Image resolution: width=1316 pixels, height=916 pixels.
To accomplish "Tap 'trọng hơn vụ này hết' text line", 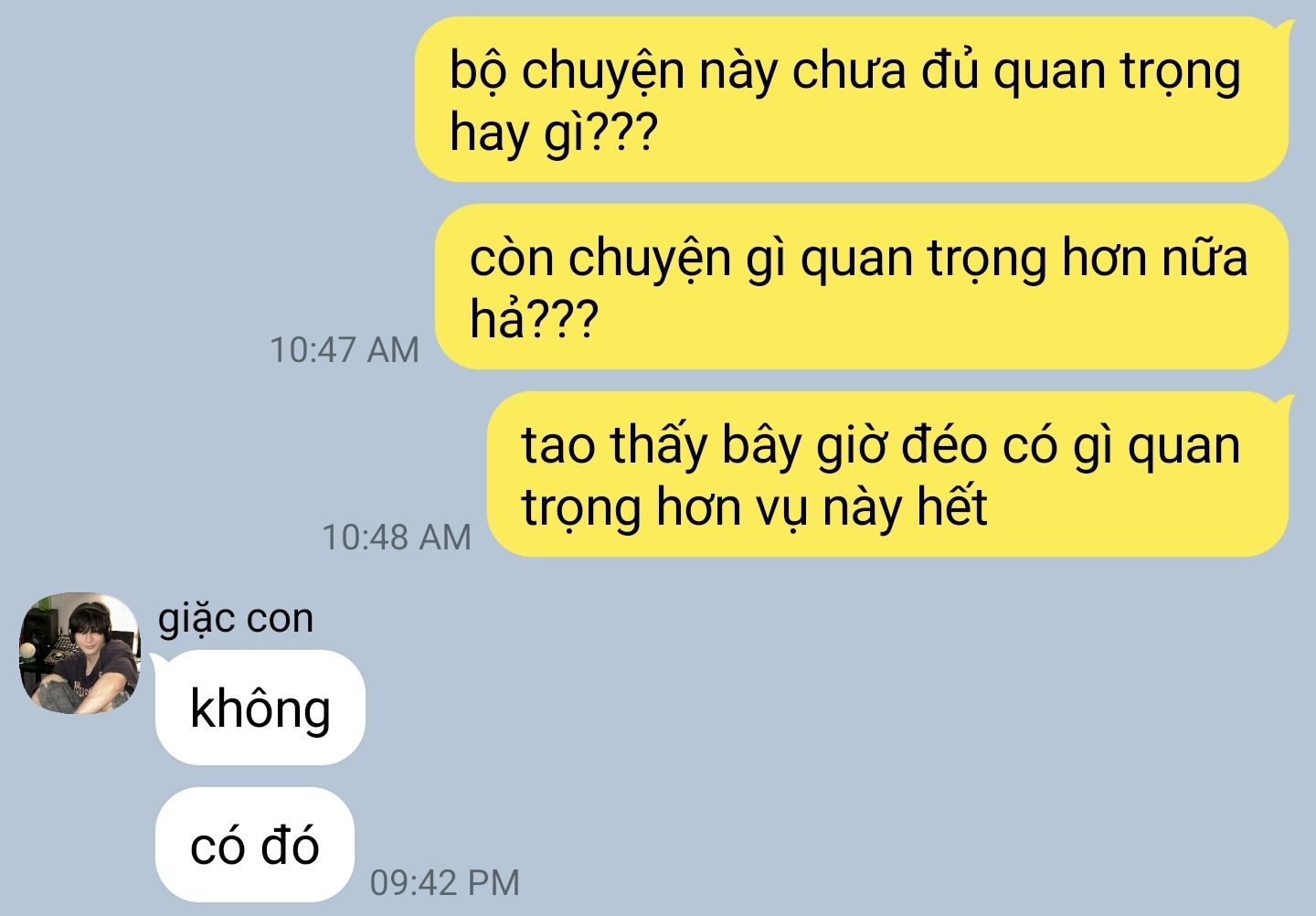I will 754,506.
